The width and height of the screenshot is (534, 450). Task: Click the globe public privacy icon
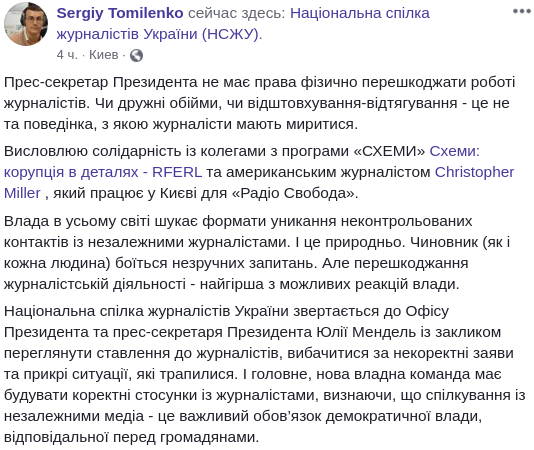coord(136,55)
